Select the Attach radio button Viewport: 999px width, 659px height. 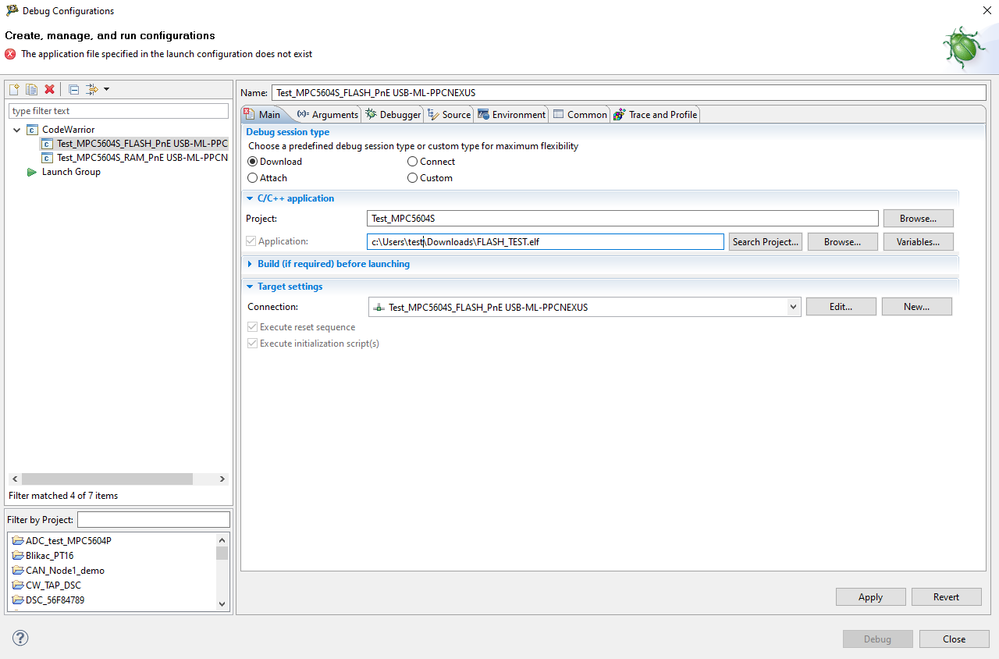(x=253, y=178)
